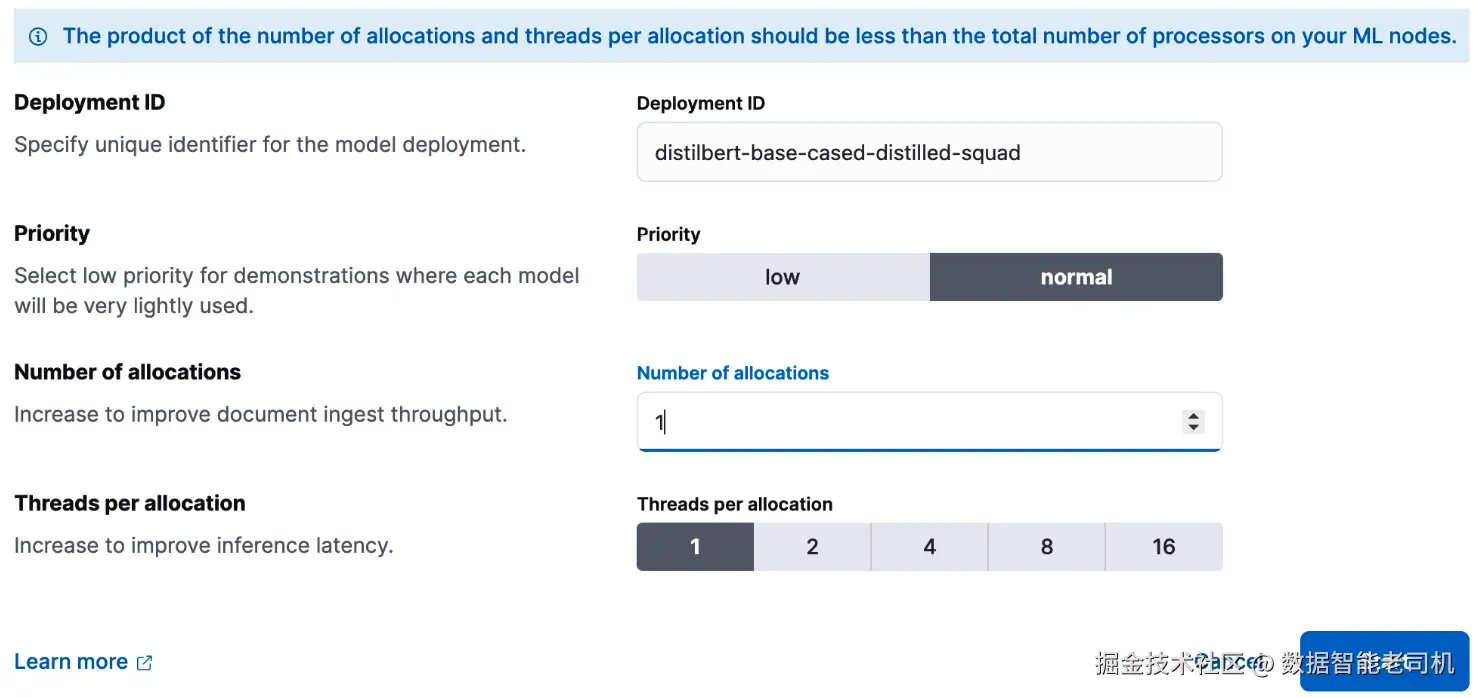Focus the Deployment ID text field
This screenshot has width=1476, height=698.
pyautogui.click(x=929, y=152)
